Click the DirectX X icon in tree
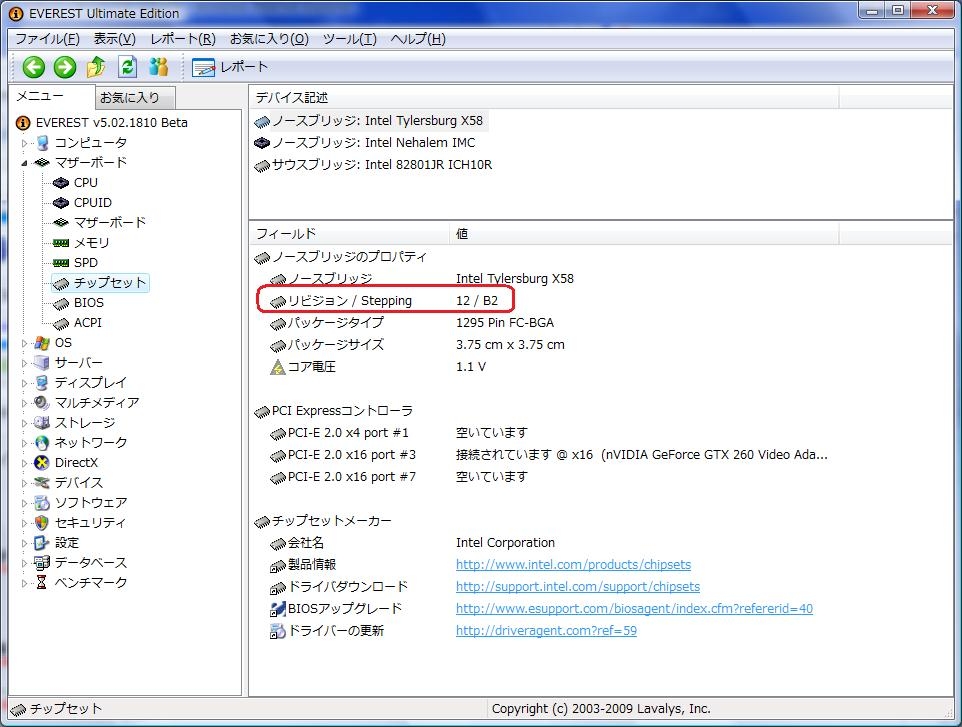 pos(41,463)
